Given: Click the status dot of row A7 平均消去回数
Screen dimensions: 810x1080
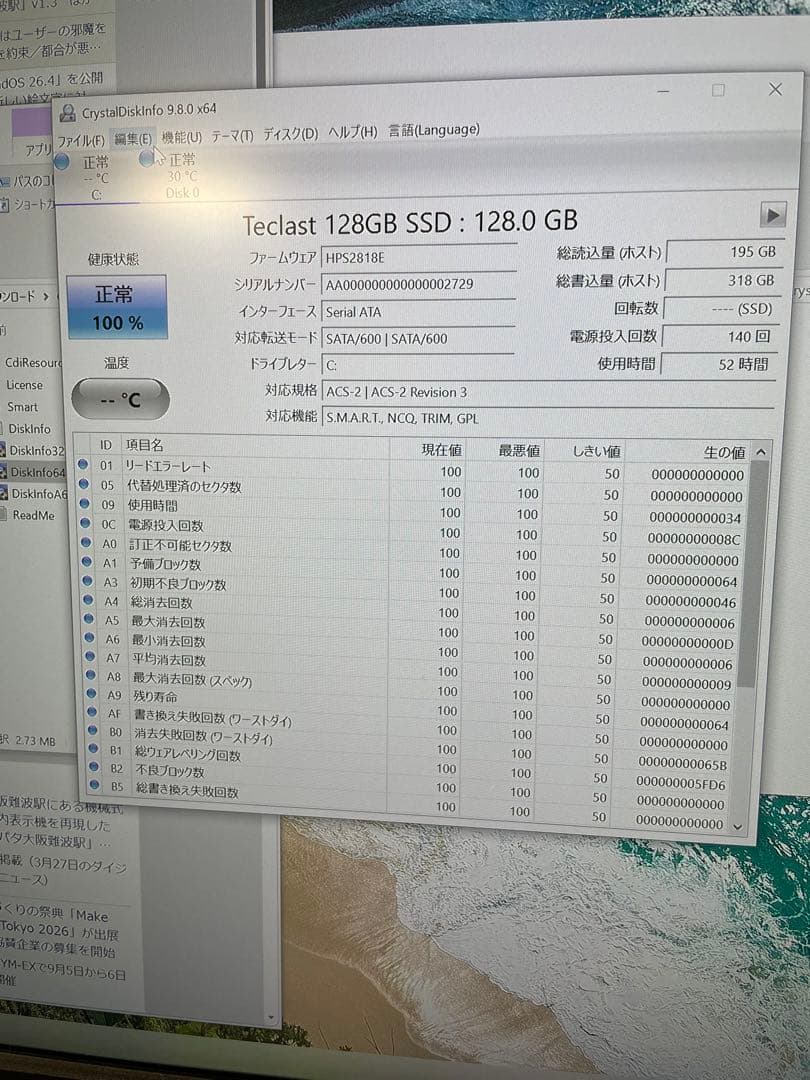Looking at the screenshot, I should point(90,656).
